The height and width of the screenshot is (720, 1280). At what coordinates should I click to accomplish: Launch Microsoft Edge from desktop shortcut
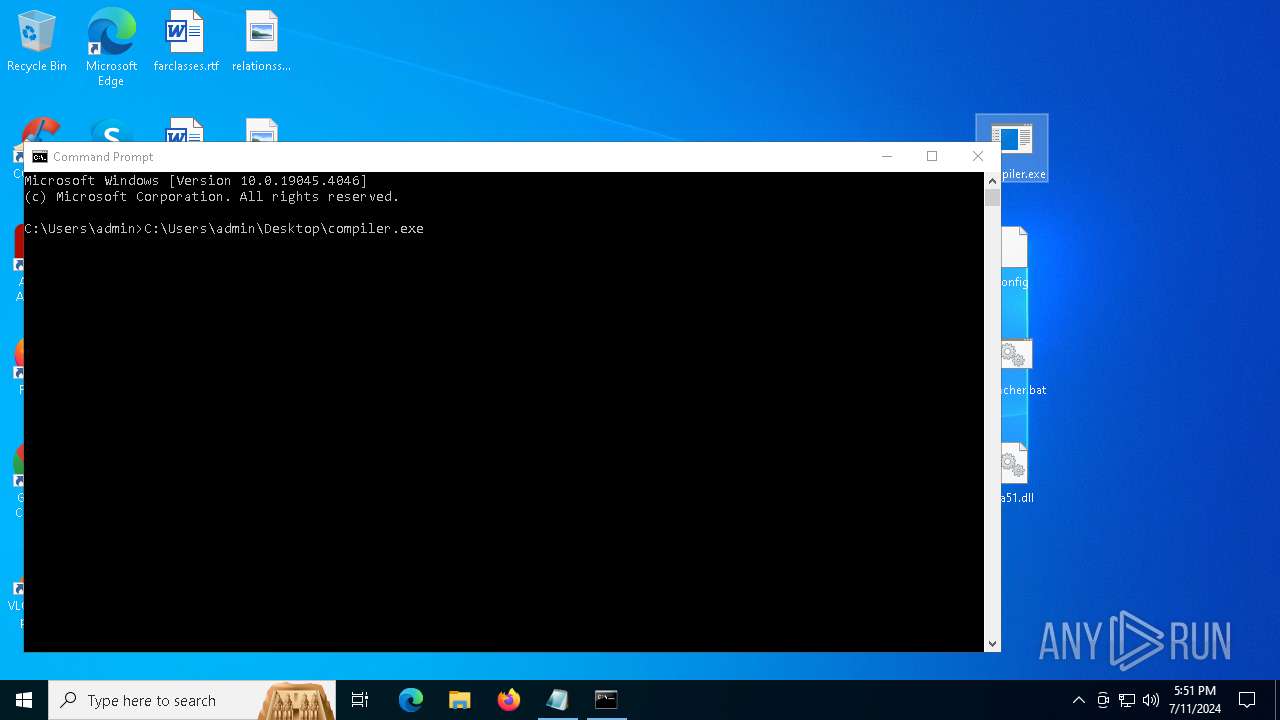pyautogui.click(x=111, y=47)
